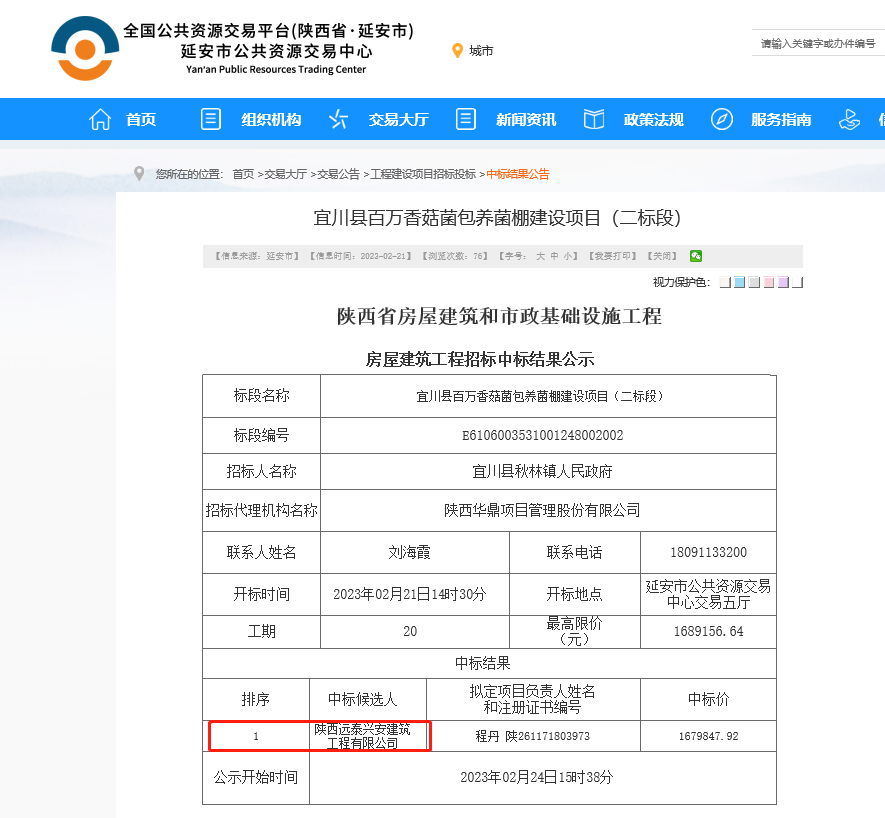Image resolution: width=885 pixels, height=818 pixels.
Task: Click the open-book icon beside 政策法规
Action: pyautogui.click(x=593, y=118)
